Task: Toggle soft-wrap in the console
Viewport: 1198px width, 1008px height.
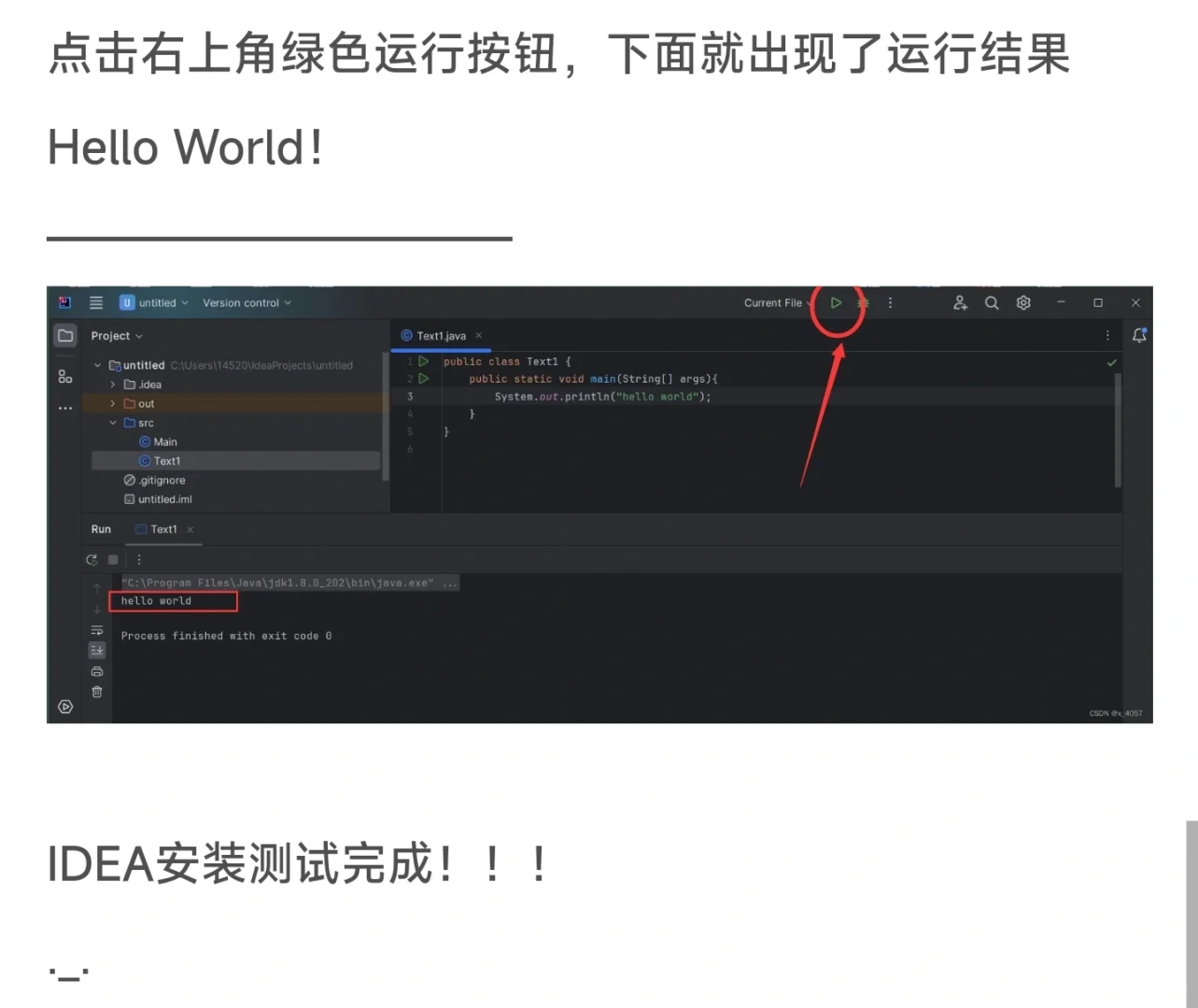Action: [x=97, y=630]
